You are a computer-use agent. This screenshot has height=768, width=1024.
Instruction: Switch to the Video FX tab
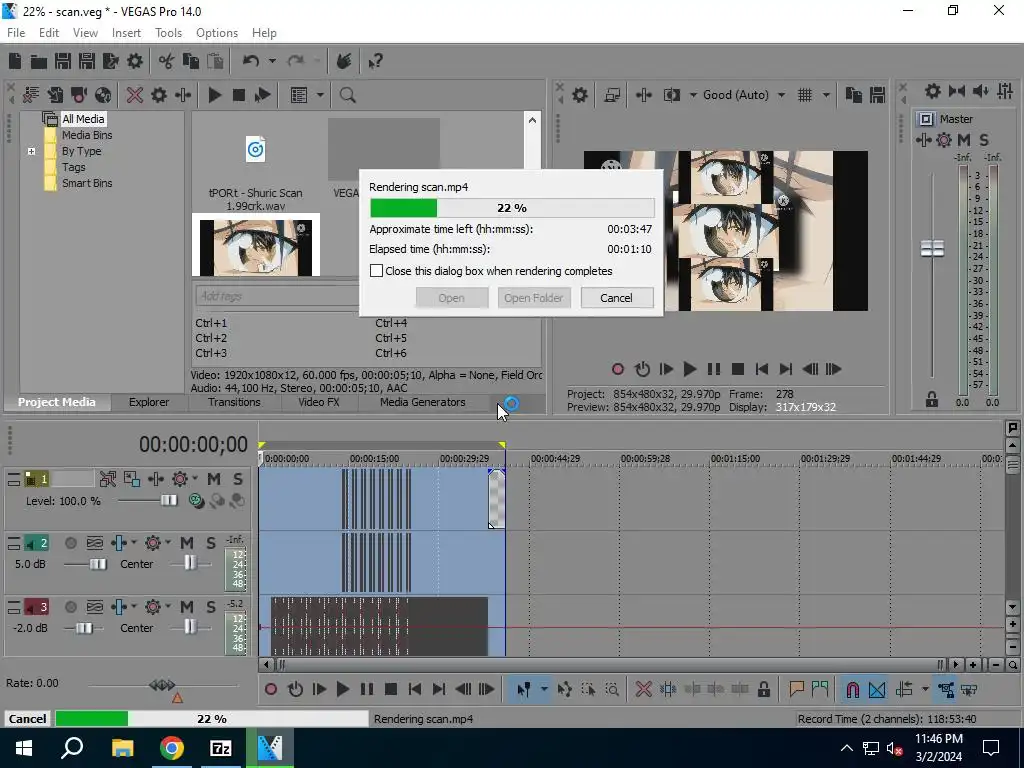[319, 402]
